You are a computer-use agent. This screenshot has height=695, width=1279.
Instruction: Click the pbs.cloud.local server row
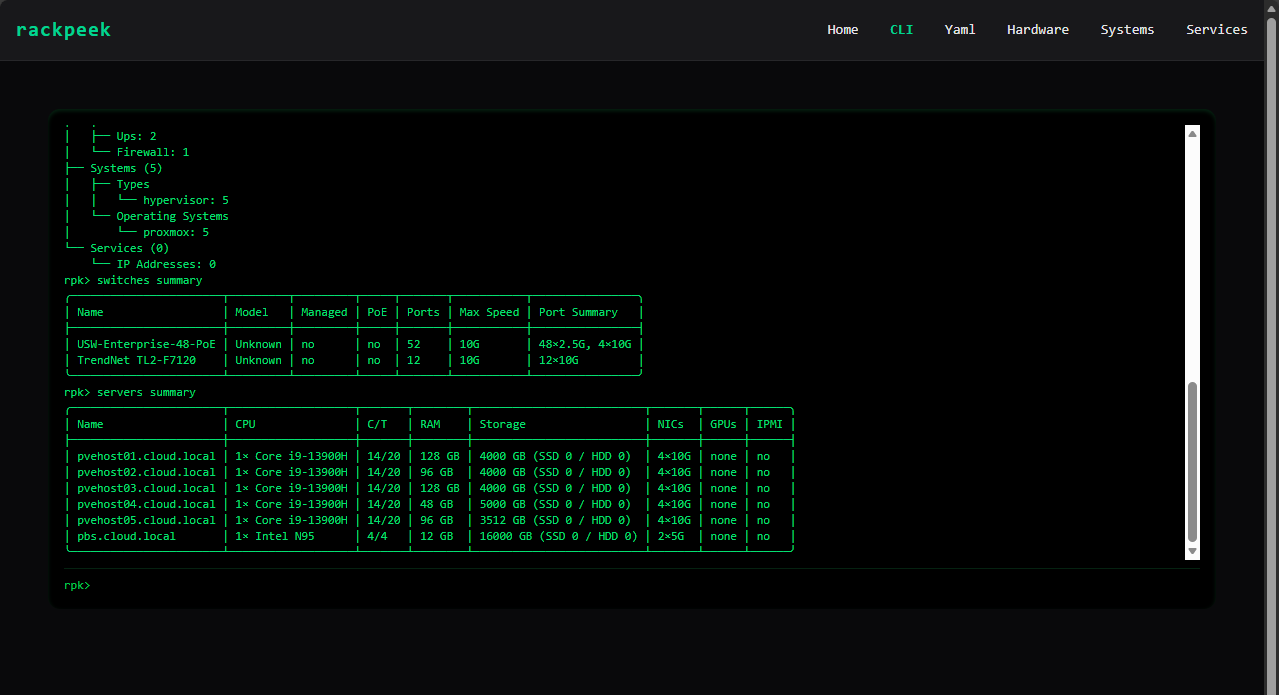coord(126,536)
